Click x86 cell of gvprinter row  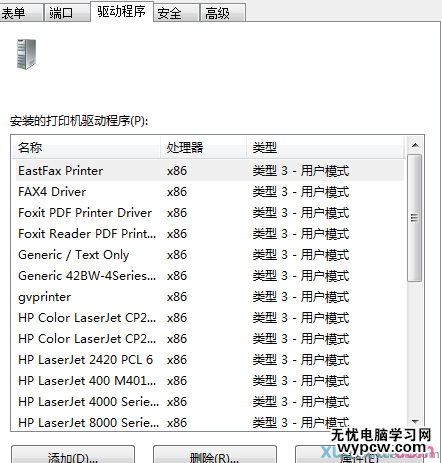click(177, 297)
